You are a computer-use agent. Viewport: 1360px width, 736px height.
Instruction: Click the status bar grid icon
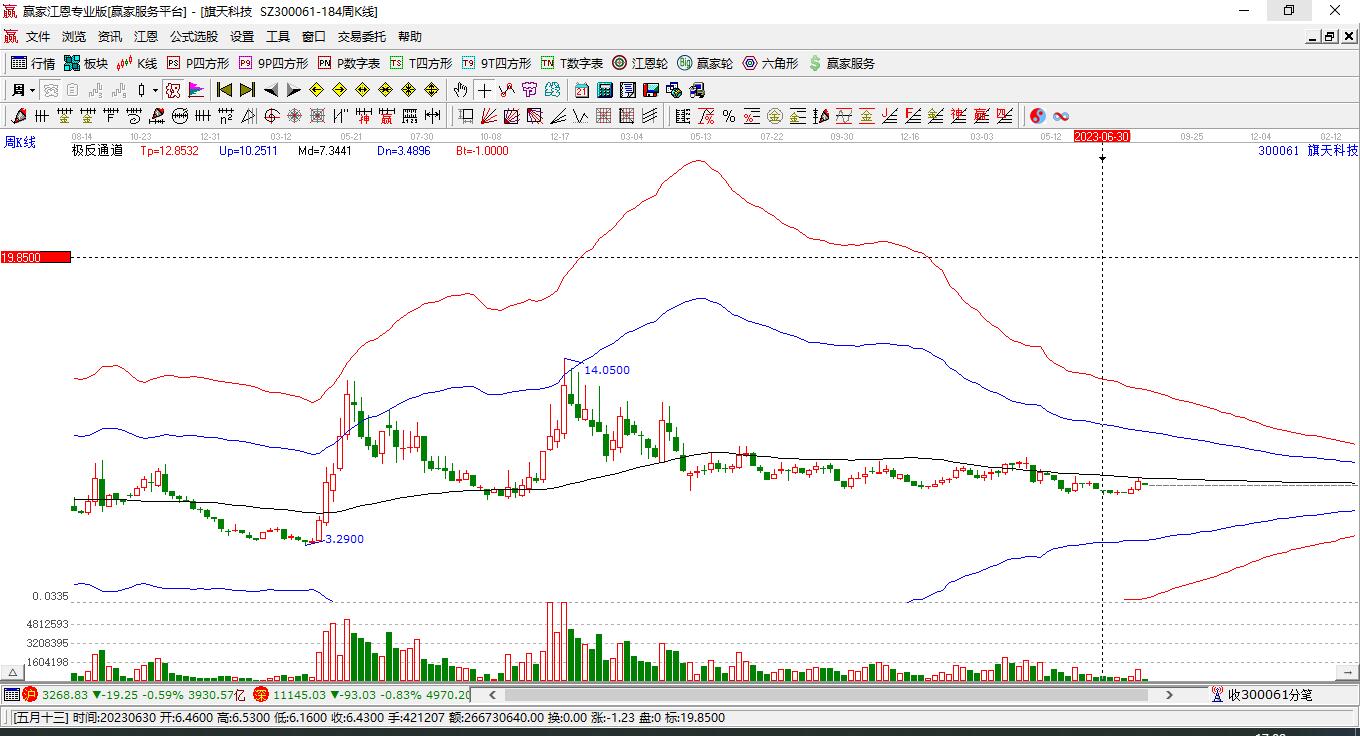pos(11,694)
